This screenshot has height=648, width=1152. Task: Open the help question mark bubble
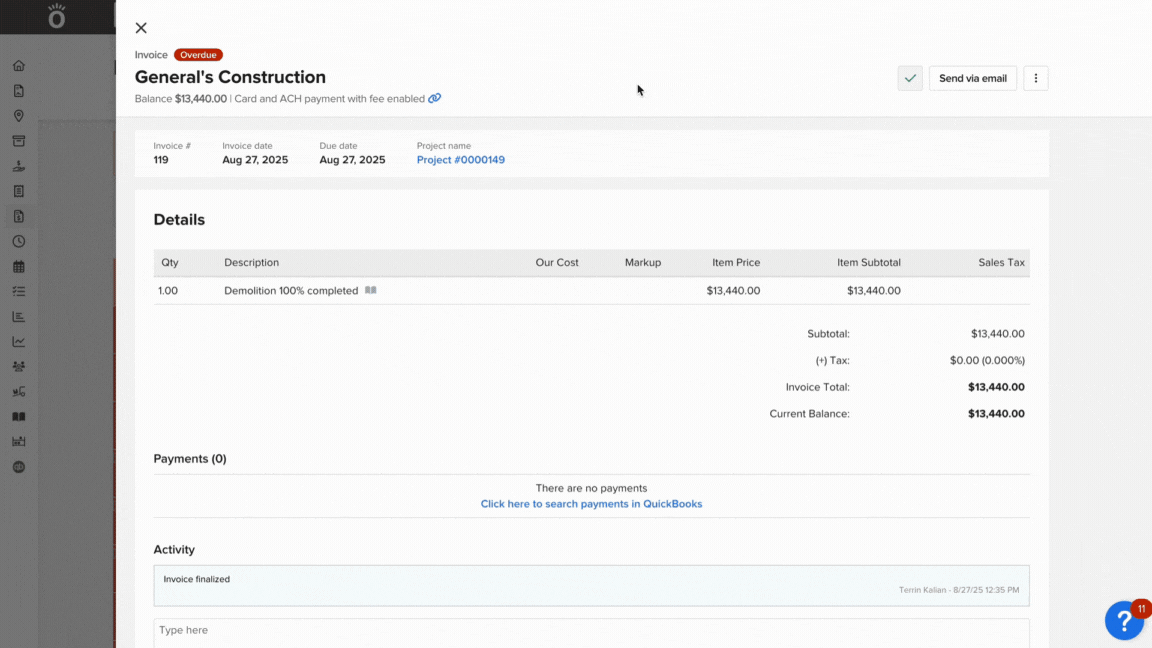[x=1124, y=620]
